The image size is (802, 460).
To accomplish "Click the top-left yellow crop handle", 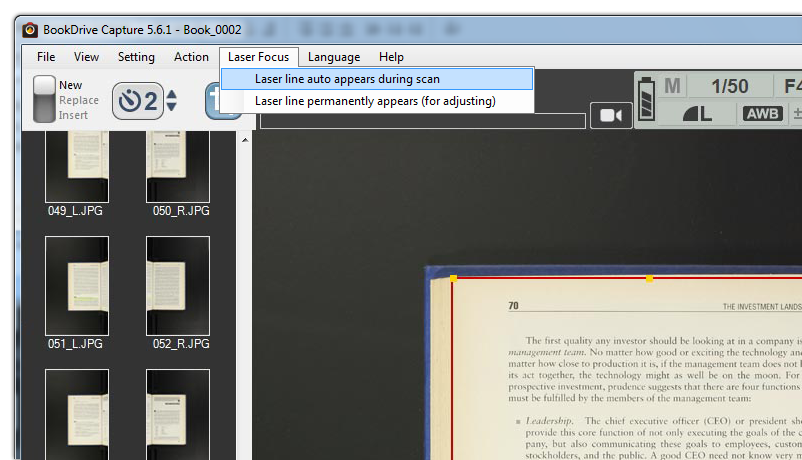I will (453, 278).
